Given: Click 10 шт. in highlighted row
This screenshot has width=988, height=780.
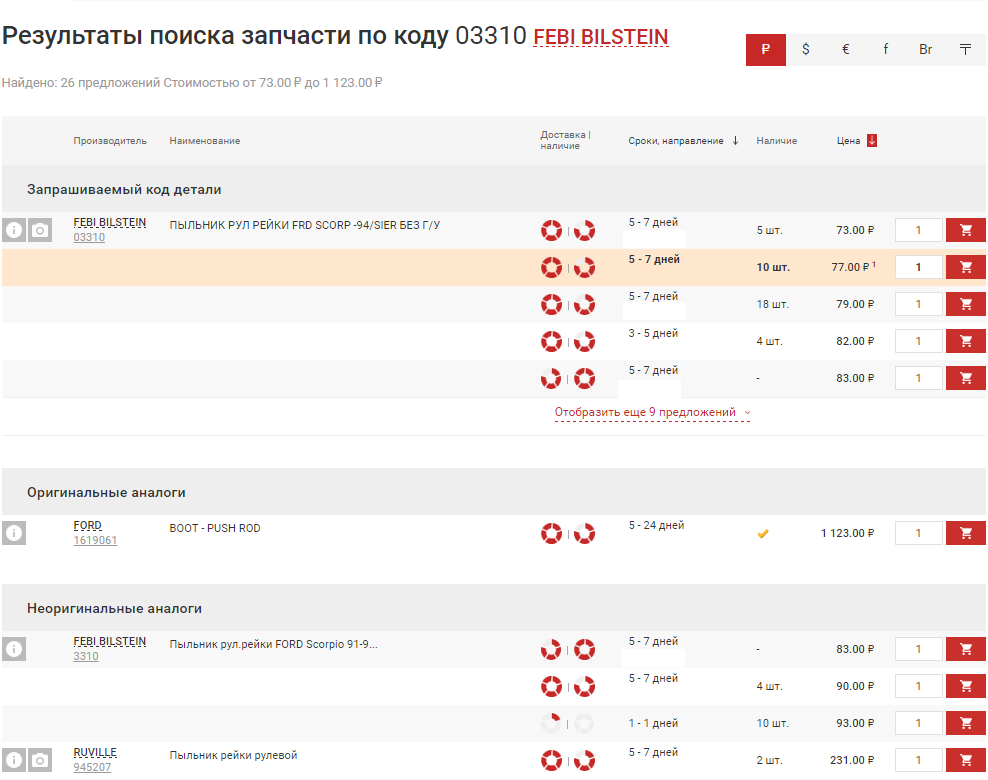Looking at the screenshot, I should [x=773, y=267].
